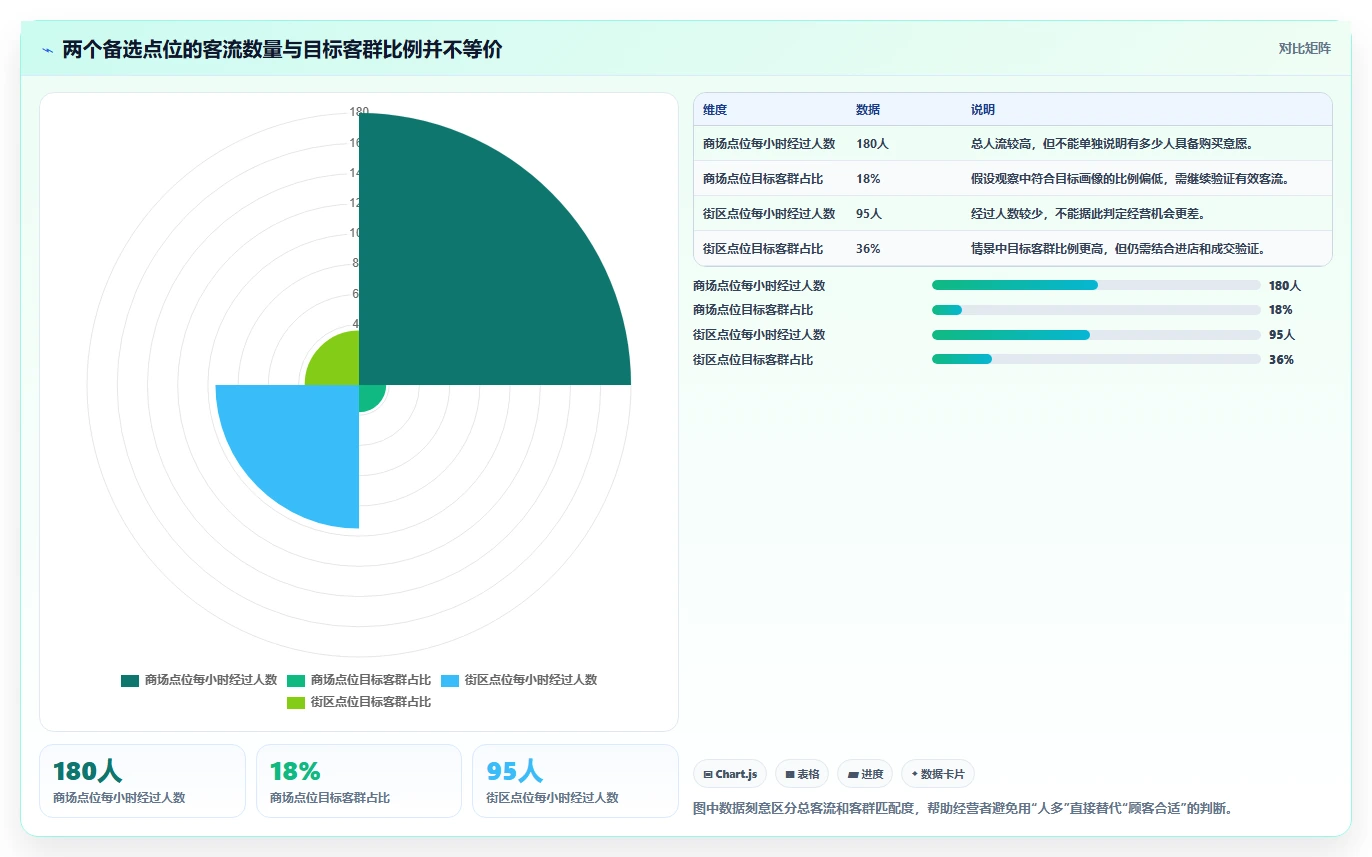The image size is (1372, 857).
Task: Click the note beginning 假设观察中 in the table
Action: pos(1130,179)
